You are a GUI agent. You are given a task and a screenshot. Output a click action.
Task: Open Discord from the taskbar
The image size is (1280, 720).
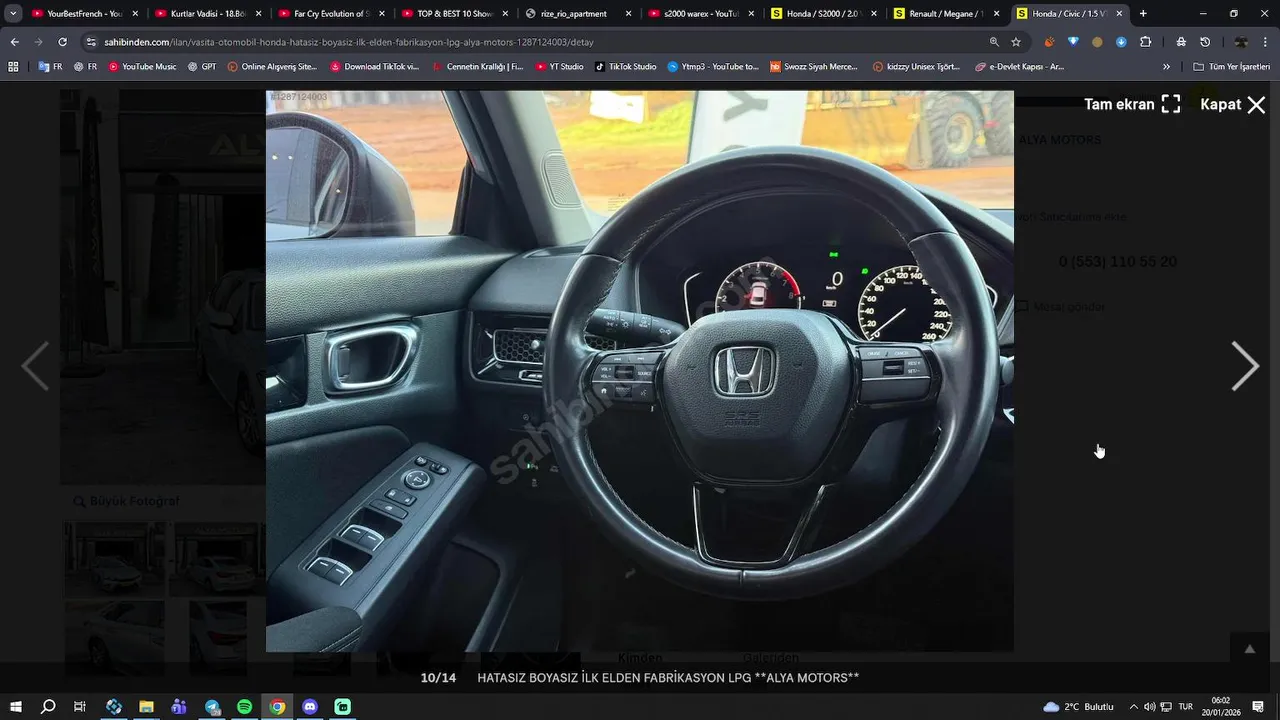tap(310, 706)
